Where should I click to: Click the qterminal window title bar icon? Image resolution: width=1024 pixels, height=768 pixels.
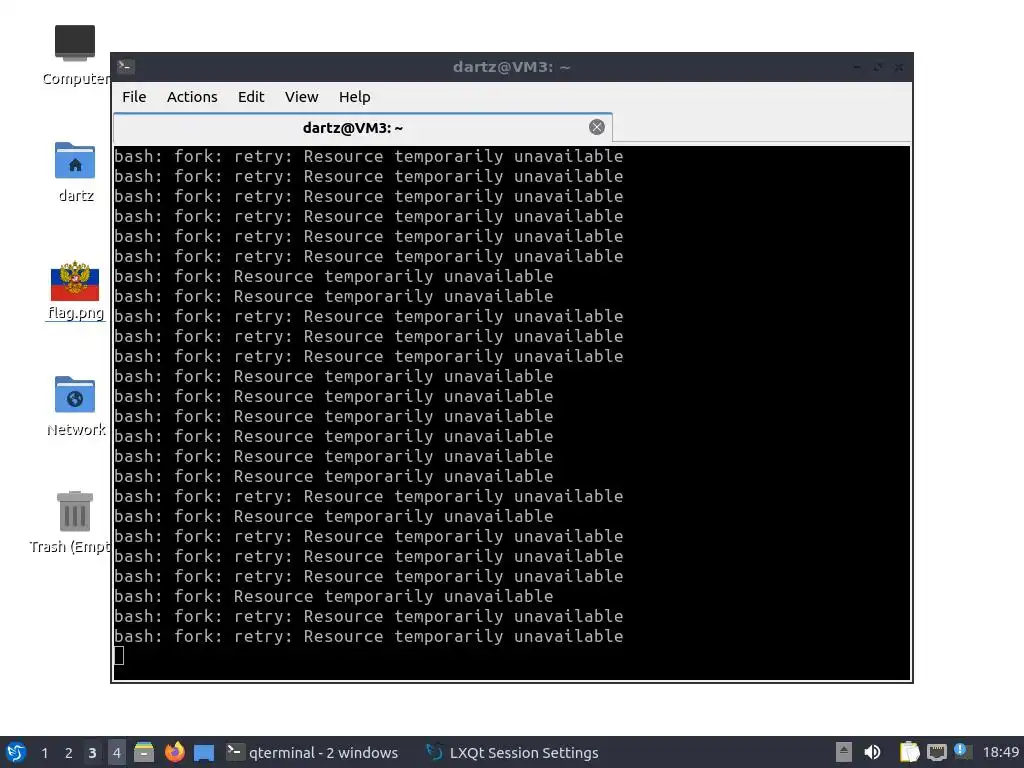tap(126, 67)
